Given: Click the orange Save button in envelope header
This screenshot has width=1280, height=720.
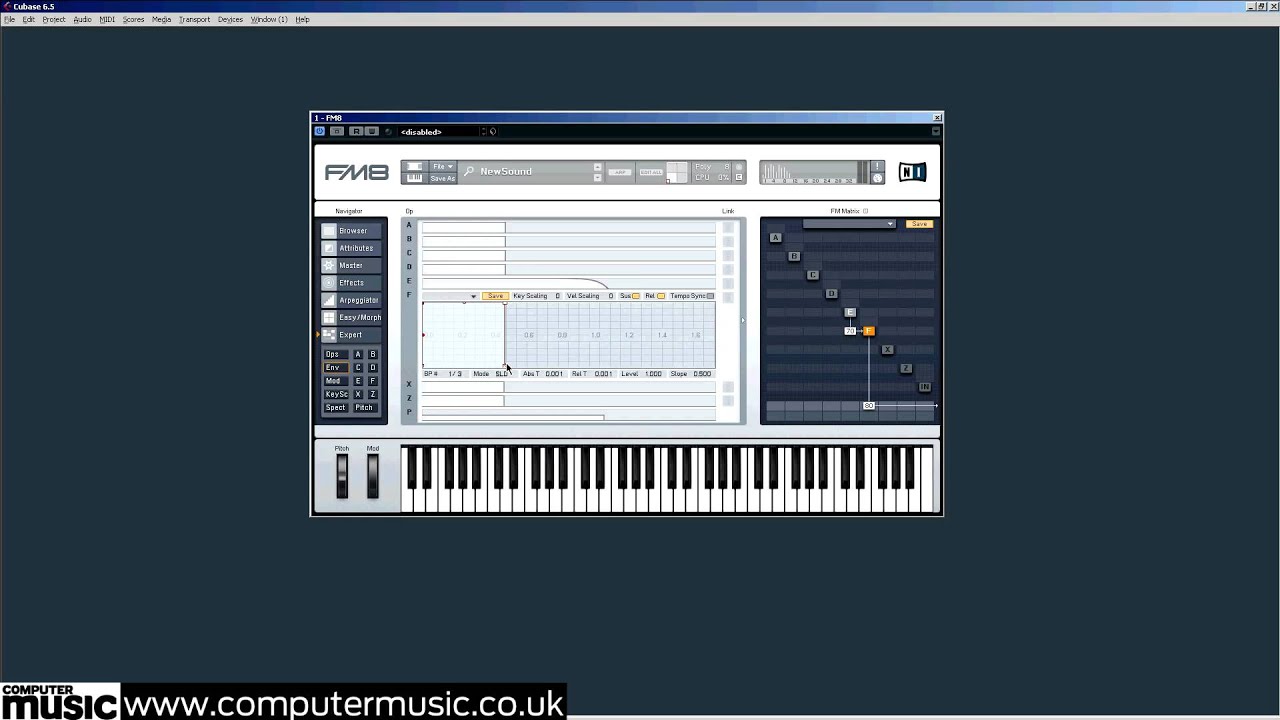Looking at the screenshot, I should [x=495, y=296].
